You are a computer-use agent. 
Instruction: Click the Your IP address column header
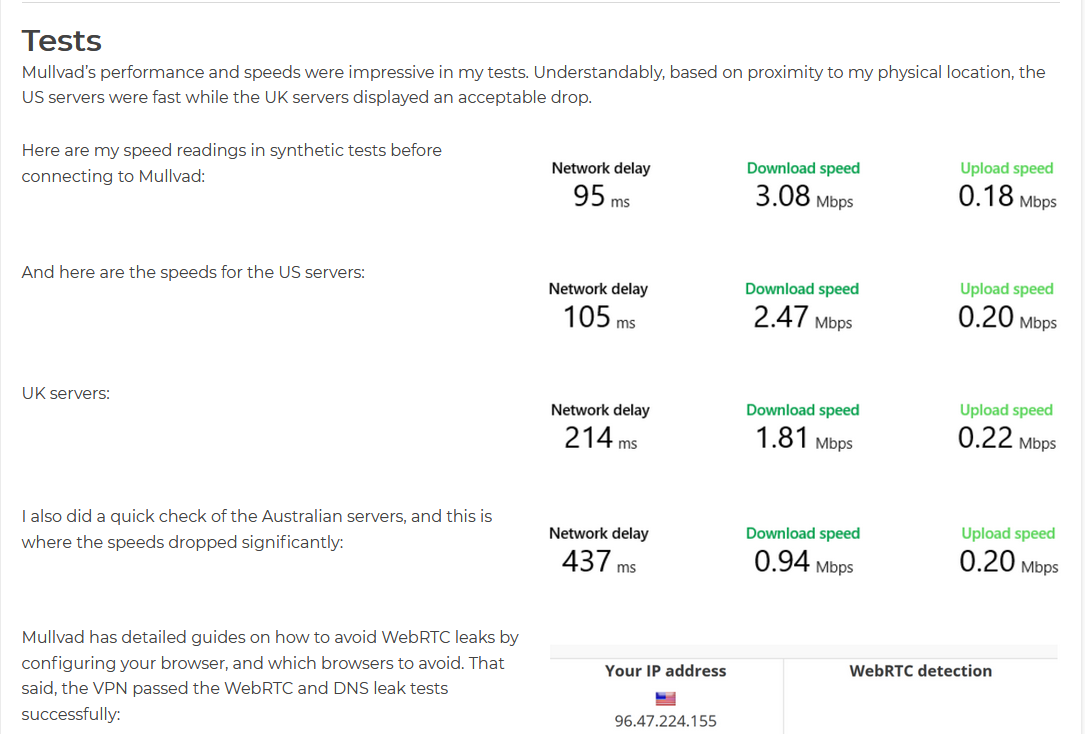click(666, 671)
